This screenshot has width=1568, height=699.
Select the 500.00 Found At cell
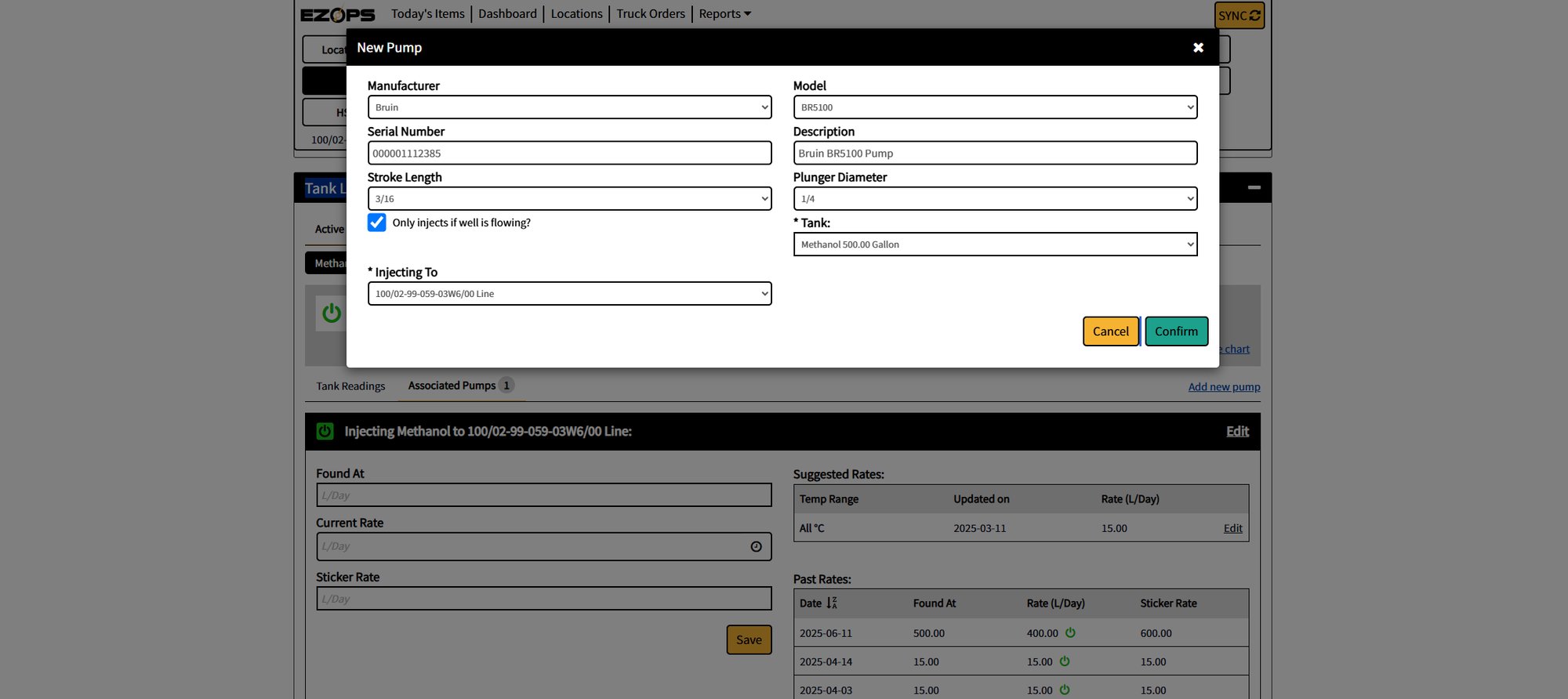pyautogui.click(x=928, y=633)
